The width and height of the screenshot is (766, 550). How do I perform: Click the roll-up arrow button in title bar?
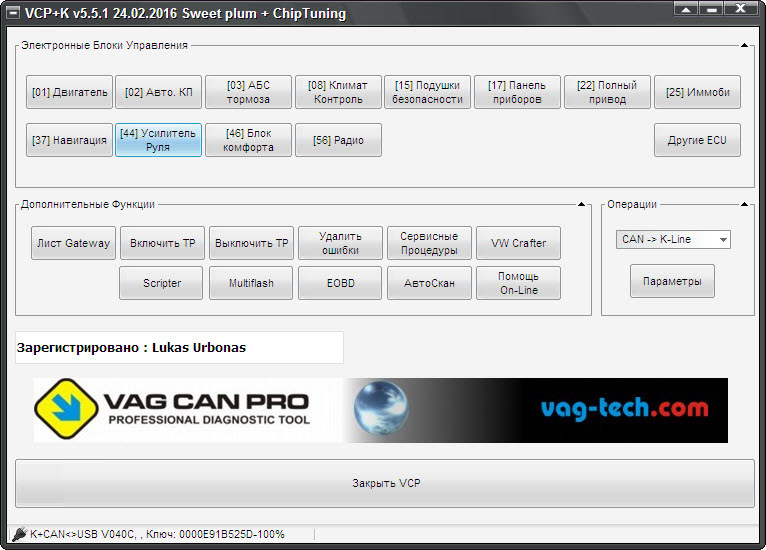pyautogui.click(x=686, y=8)
